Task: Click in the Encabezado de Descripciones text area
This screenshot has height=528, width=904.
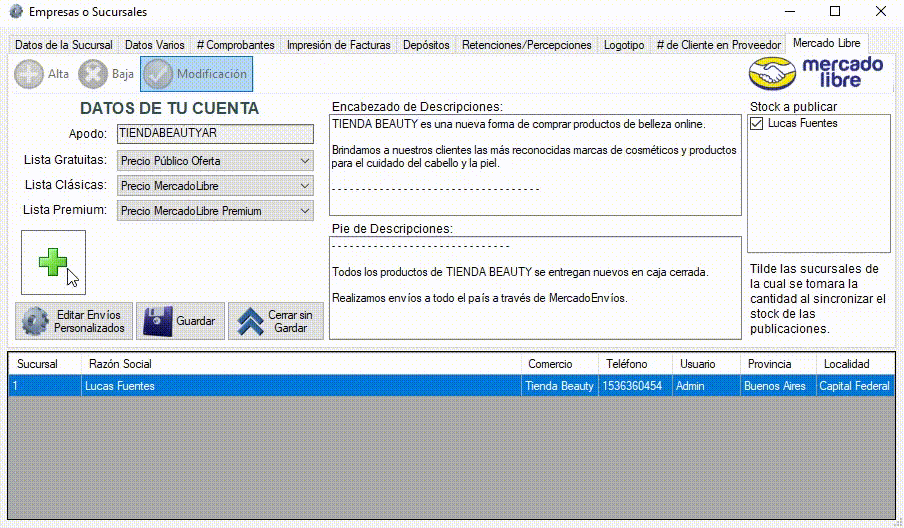Action: [535, 165]
